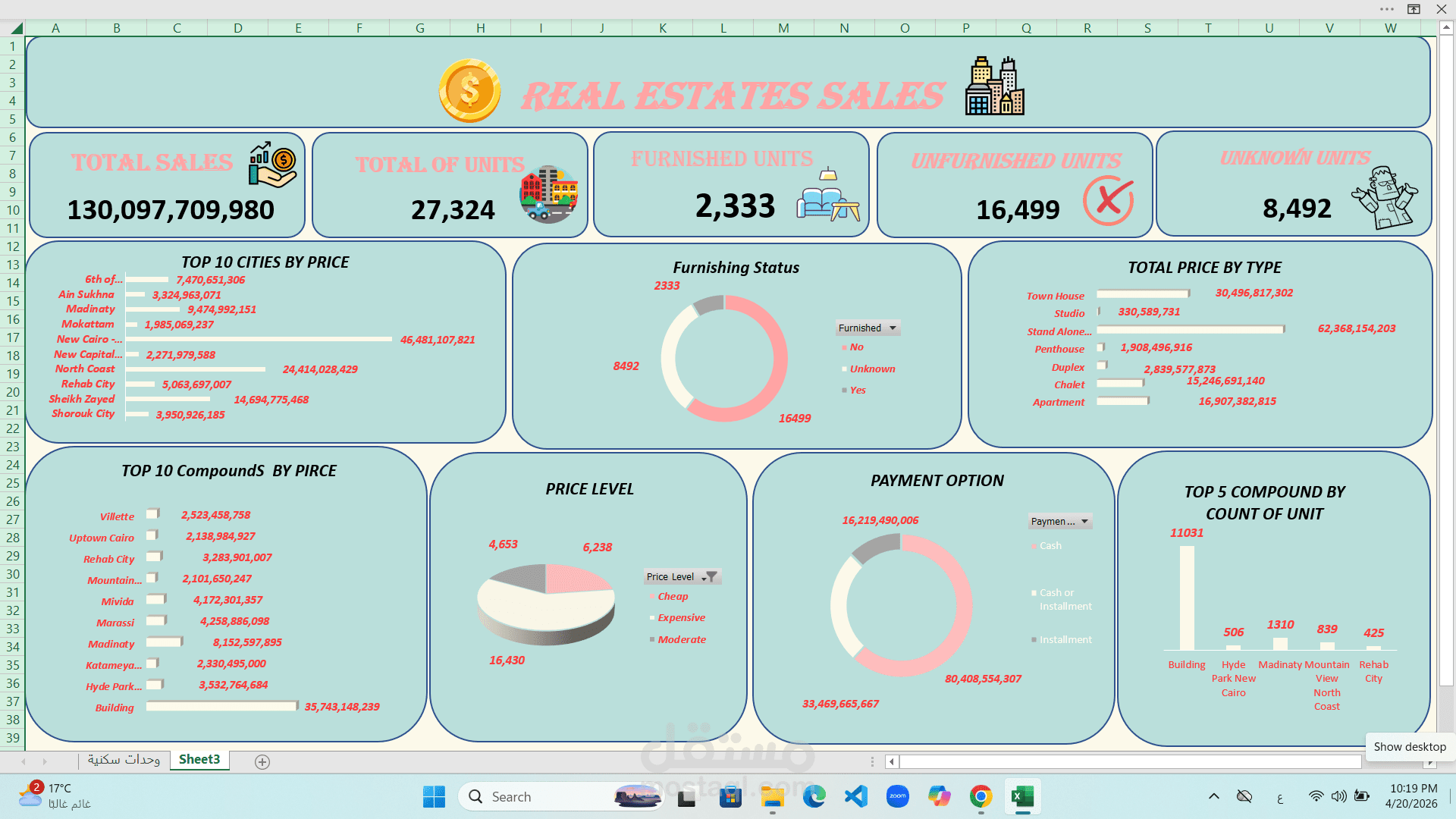Screen dimensions: 1456x819
Task: Click the Excel icon on the taskbar
Action: [x=1022, y=797]
